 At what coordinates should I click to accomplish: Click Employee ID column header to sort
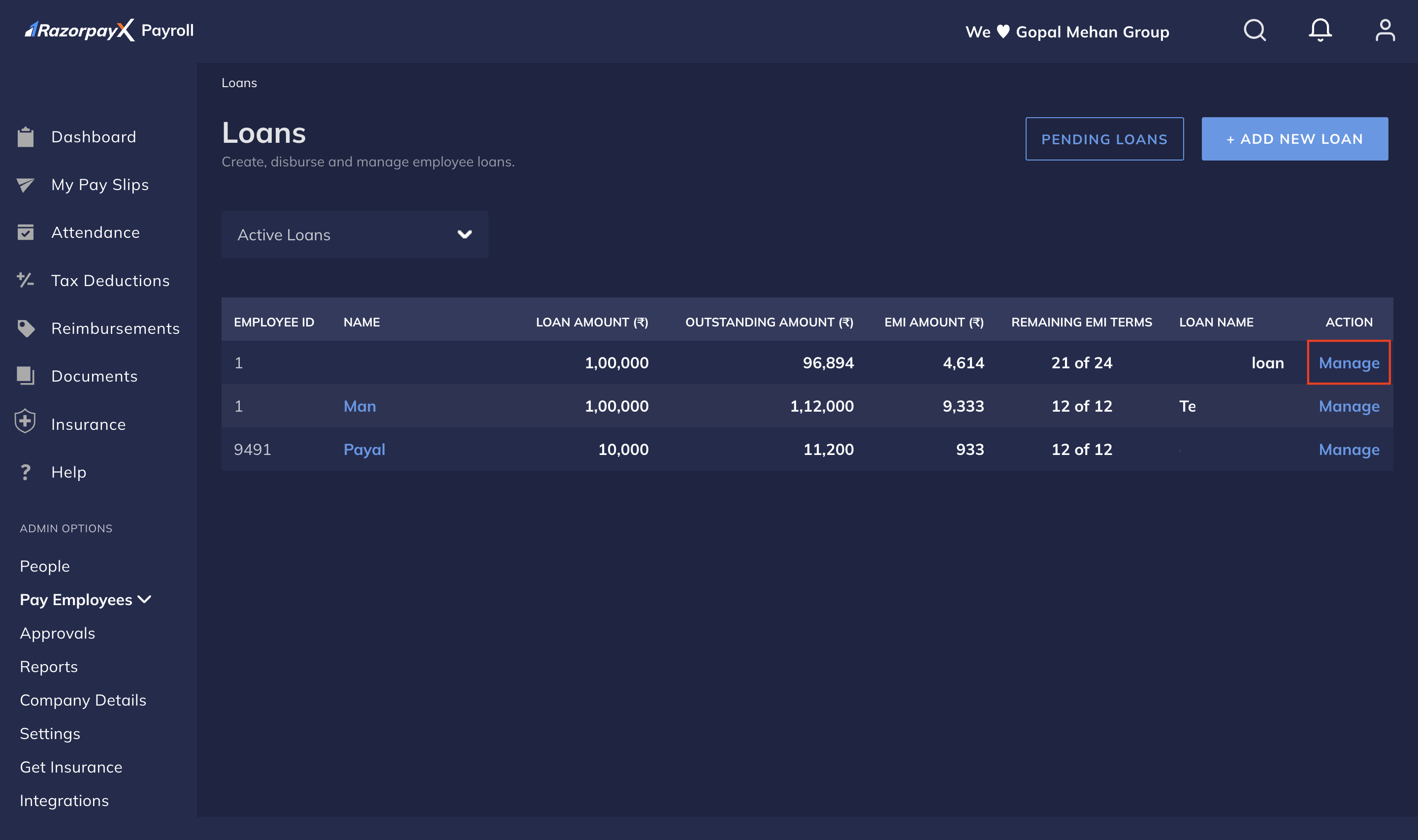coord(274,321)
